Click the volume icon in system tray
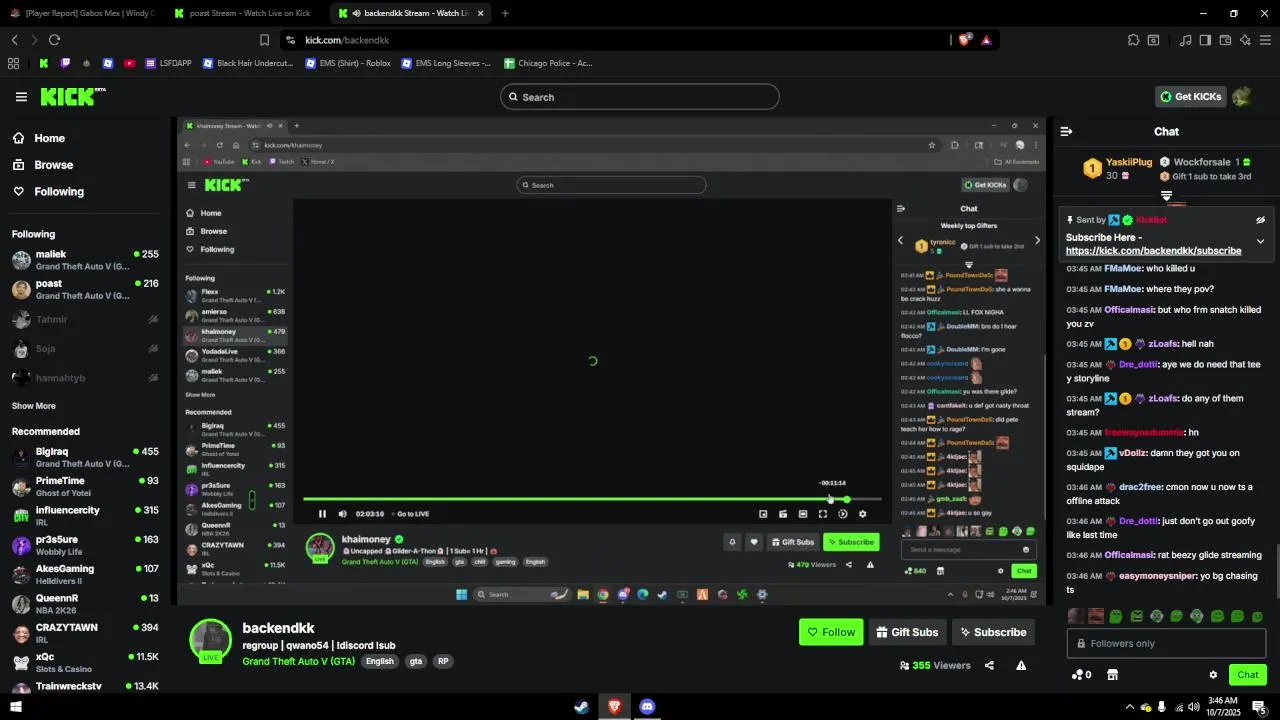Image resolution: width=1280 pixels, height=720 pixels. (x=1194, y=707)
